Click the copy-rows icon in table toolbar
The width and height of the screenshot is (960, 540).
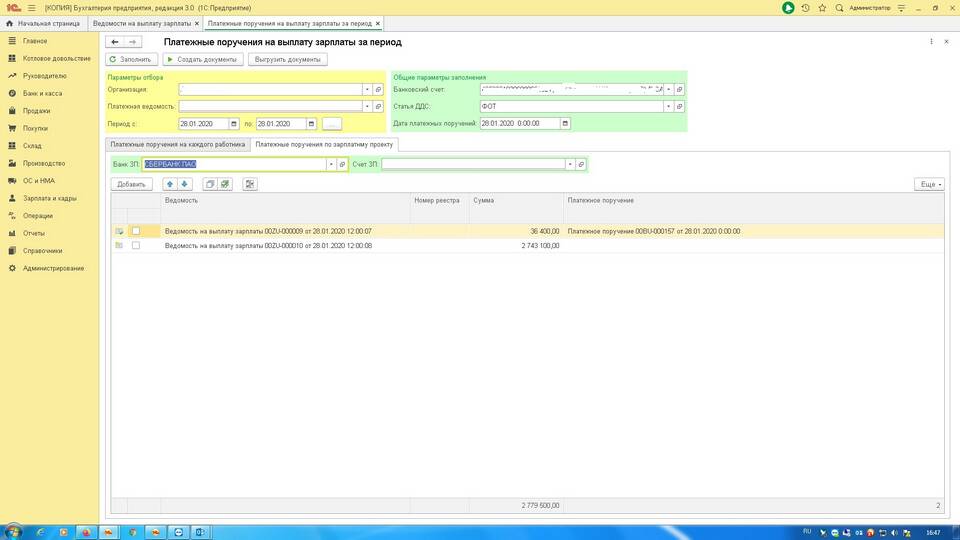[210, 184]
